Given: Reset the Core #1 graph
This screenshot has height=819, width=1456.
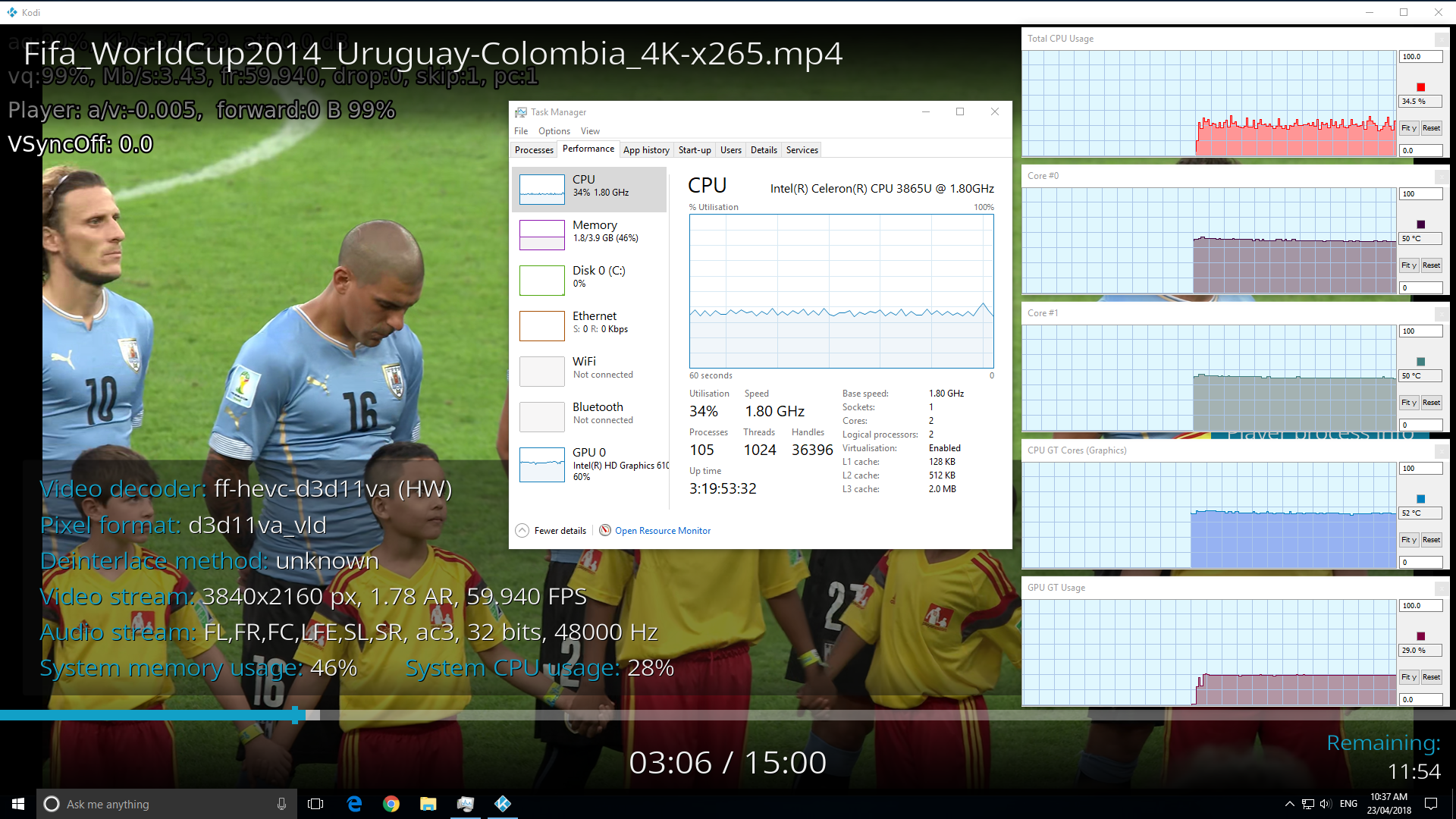Looking at the screenshot, I should (1431, 403).
